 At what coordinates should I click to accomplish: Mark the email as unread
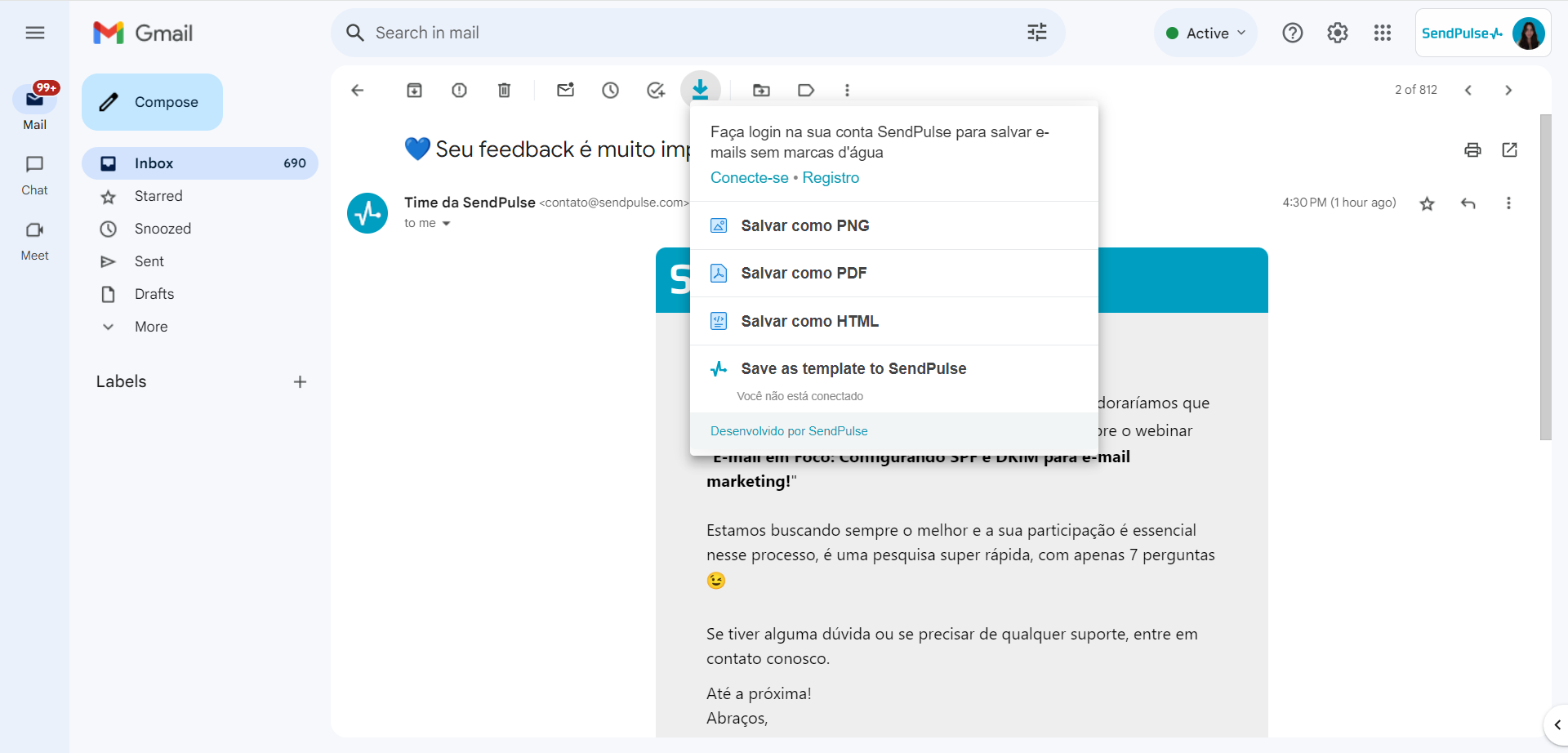click(x=565, y=90)
